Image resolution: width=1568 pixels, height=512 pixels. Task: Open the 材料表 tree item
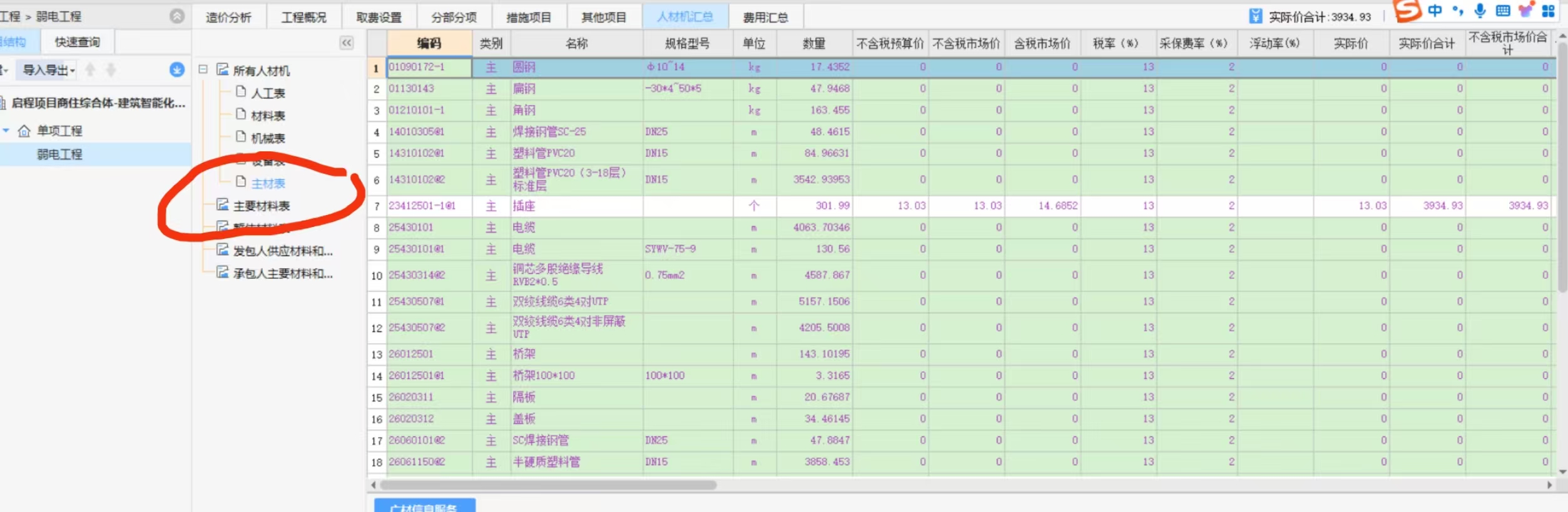point(268,116)
